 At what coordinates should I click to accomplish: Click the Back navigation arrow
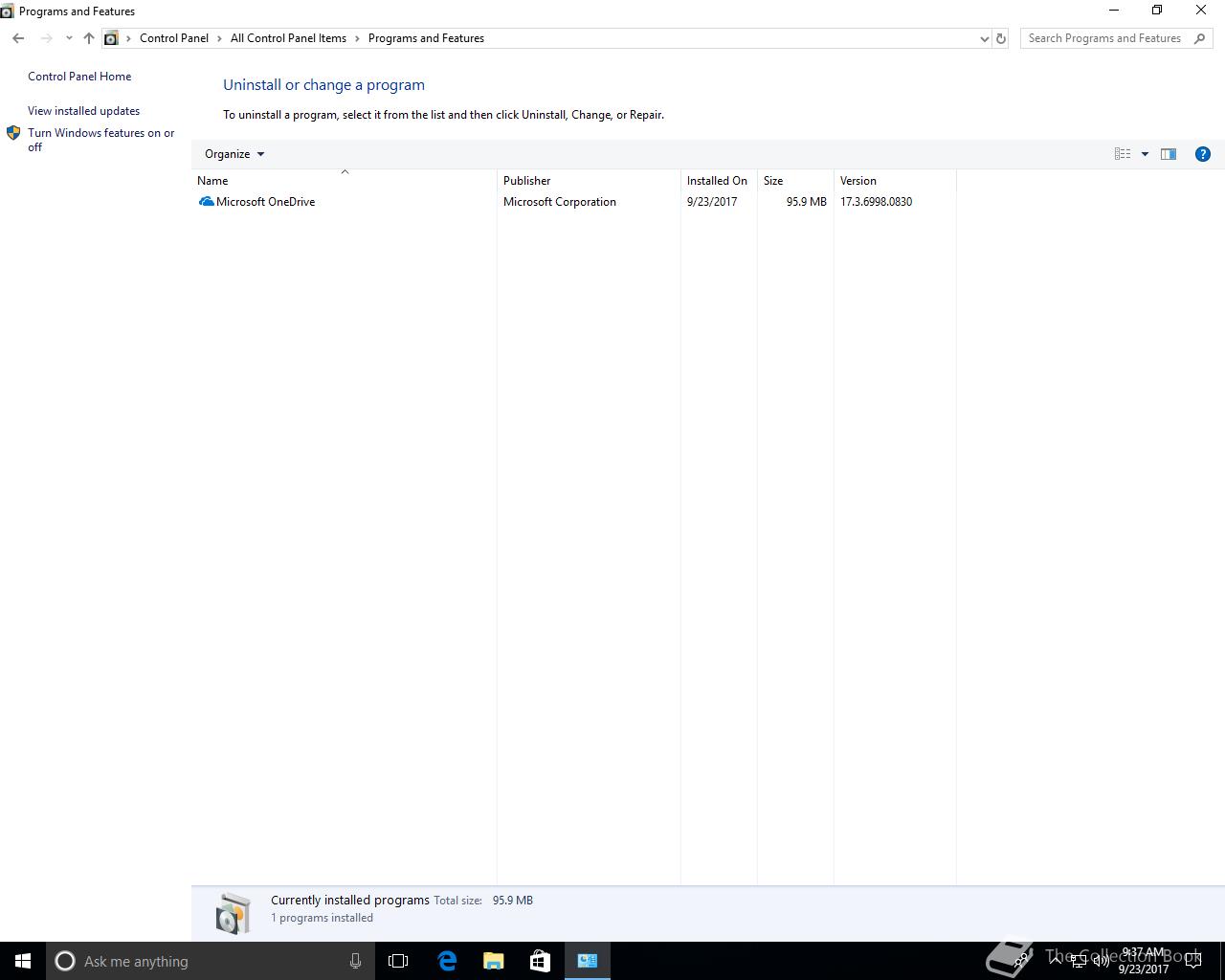pos(18,38)
